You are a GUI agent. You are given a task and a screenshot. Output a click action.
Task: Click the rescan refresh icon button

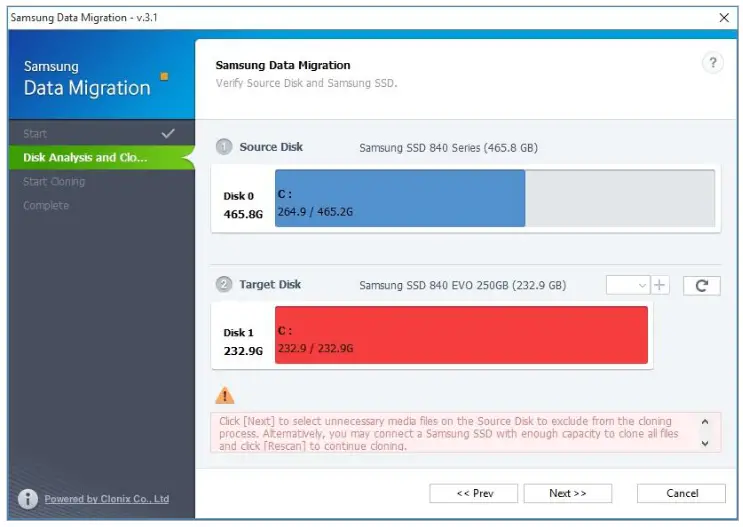pos(701,285)
